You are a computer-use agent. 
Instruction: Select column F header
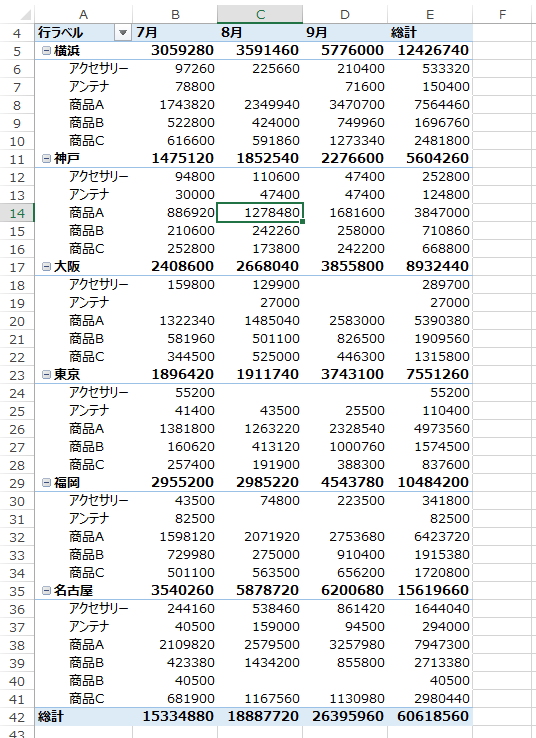pos(503,15)
